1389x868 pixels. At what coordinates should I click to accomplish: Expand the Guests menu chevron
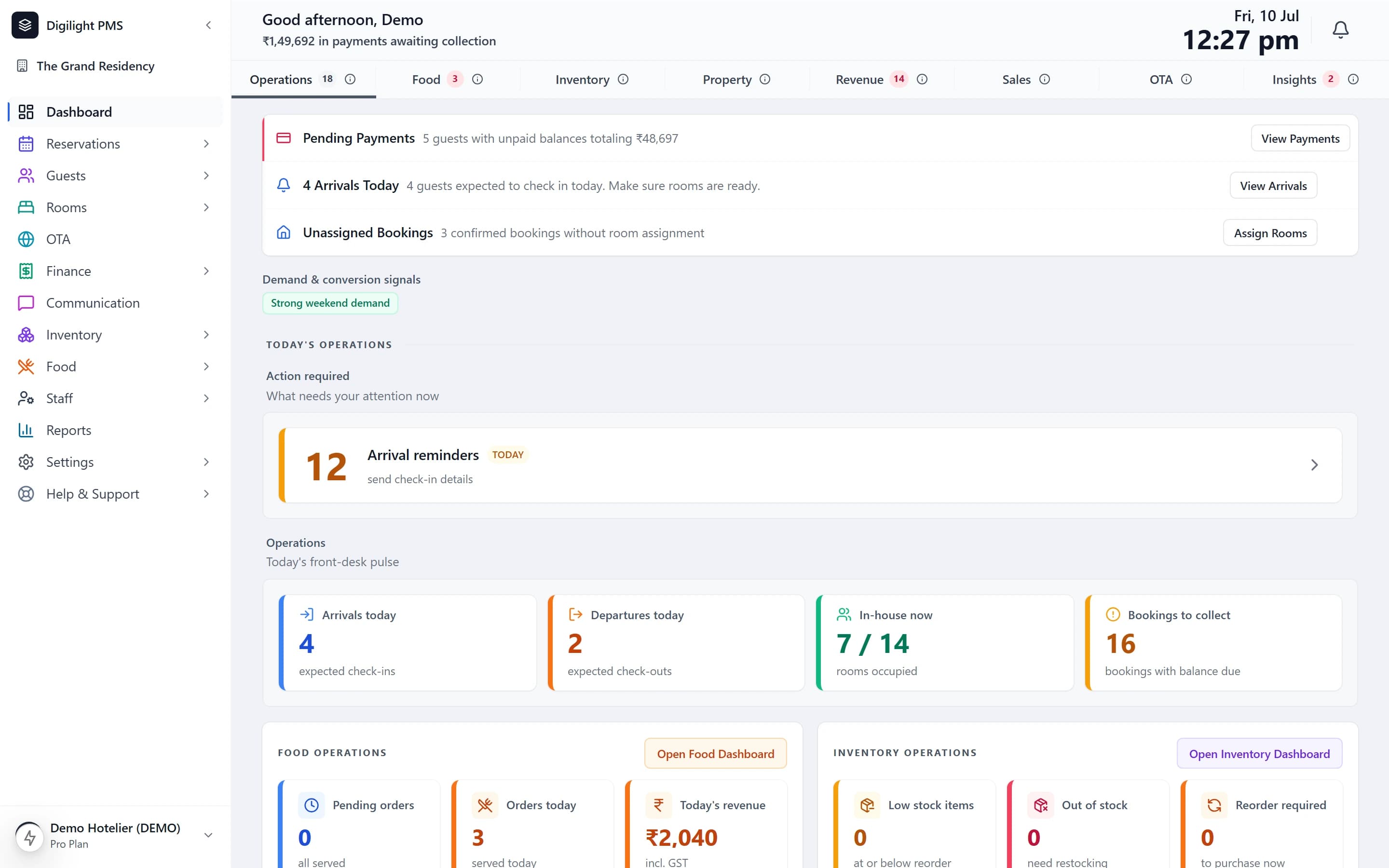click(x=206, y=176)
